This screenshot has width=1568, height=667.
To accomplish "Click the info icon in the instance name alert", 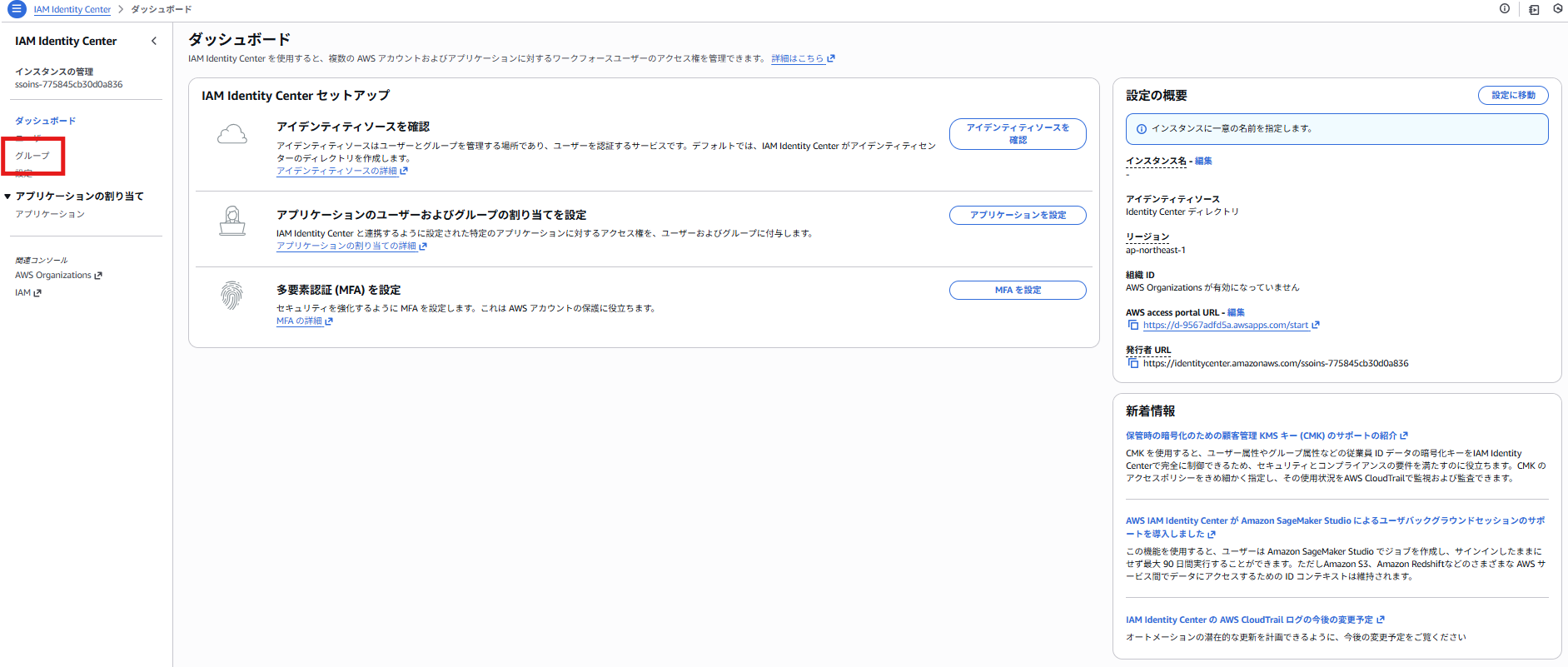I will pos(1142,129).
